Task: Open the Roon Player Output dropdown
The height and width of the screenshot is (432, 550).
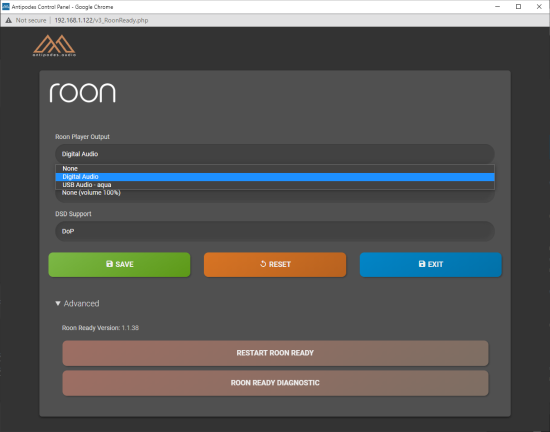Action: coord(275,154)
